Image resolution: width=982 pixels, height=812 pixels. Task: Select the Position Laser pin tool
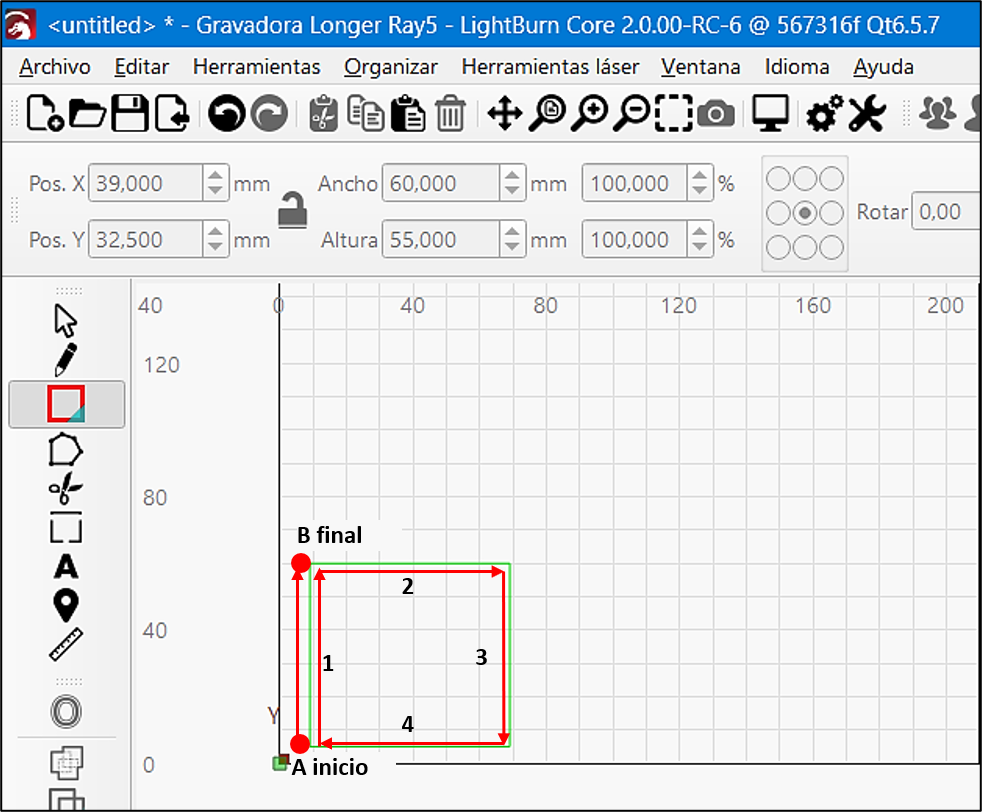(66, 605)
